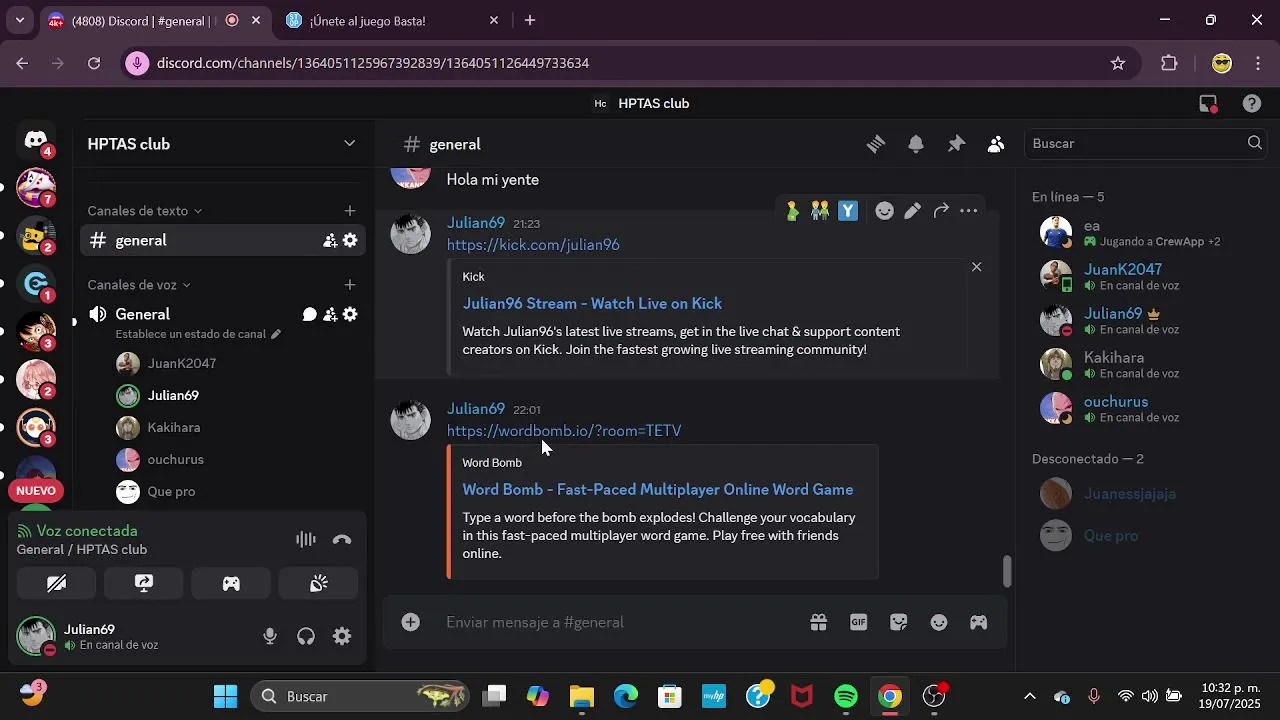This screenshot has height=720, width=1280.
Task: Open File Explorer from the taskbar
Action: point(582,696)
